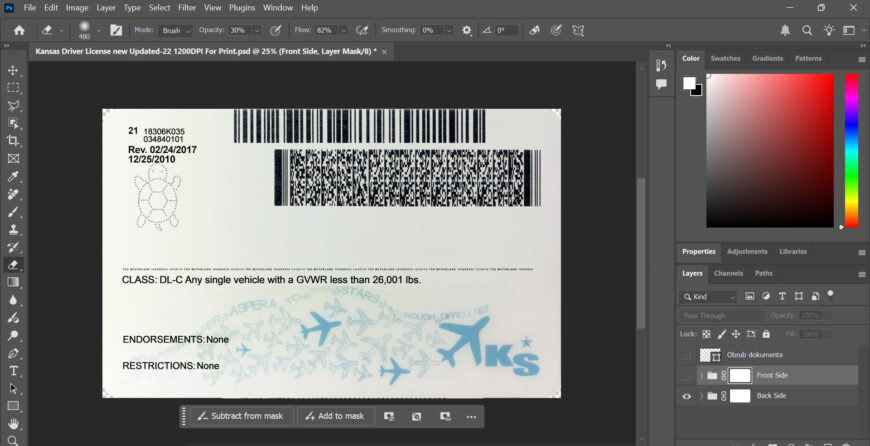Open the Plugins menu
This screenshot has height=446, width=870.
pos(242,8)
